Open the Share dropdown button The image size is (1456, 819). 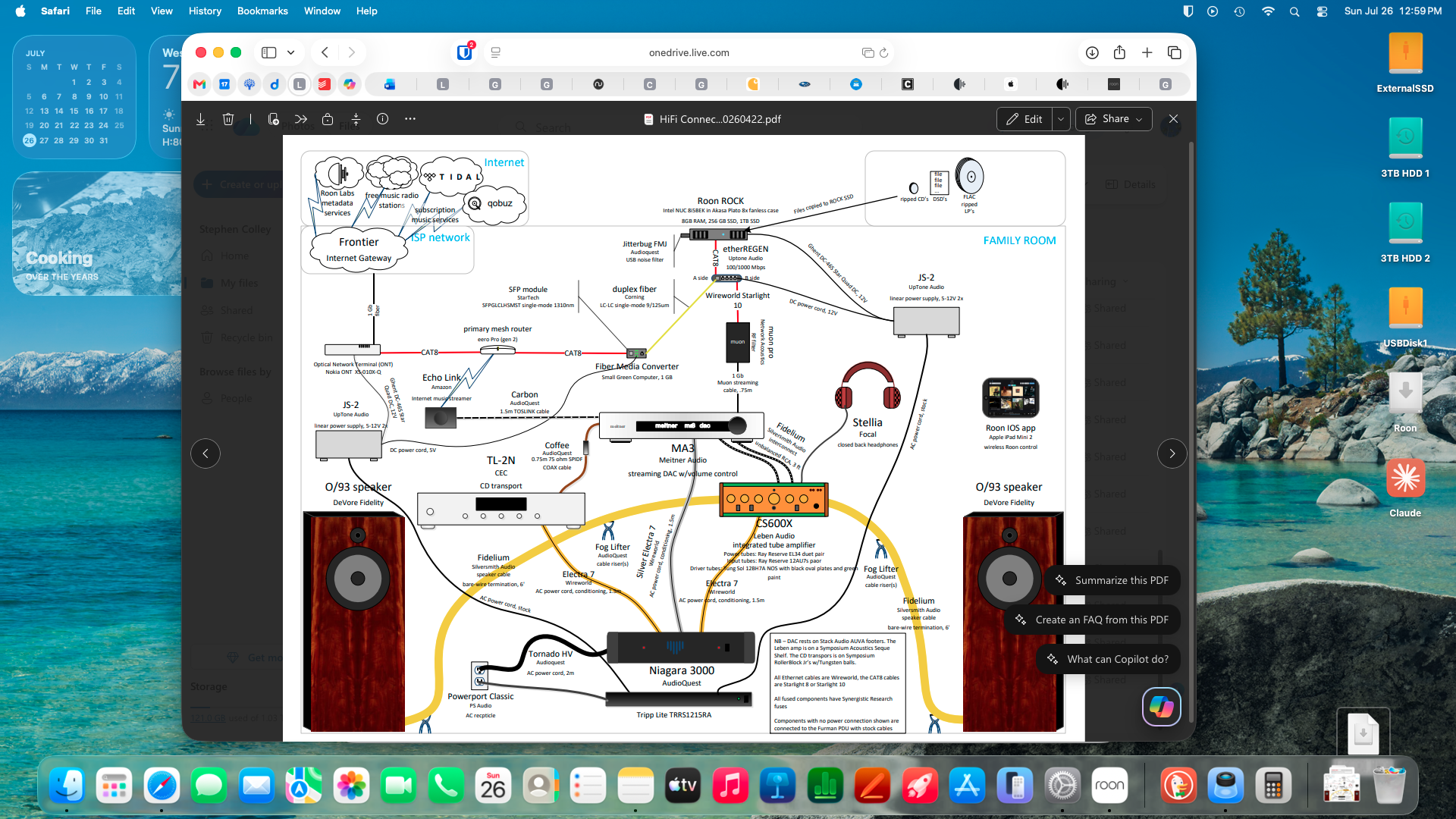pyautogui.click(x=1113, y=119)
